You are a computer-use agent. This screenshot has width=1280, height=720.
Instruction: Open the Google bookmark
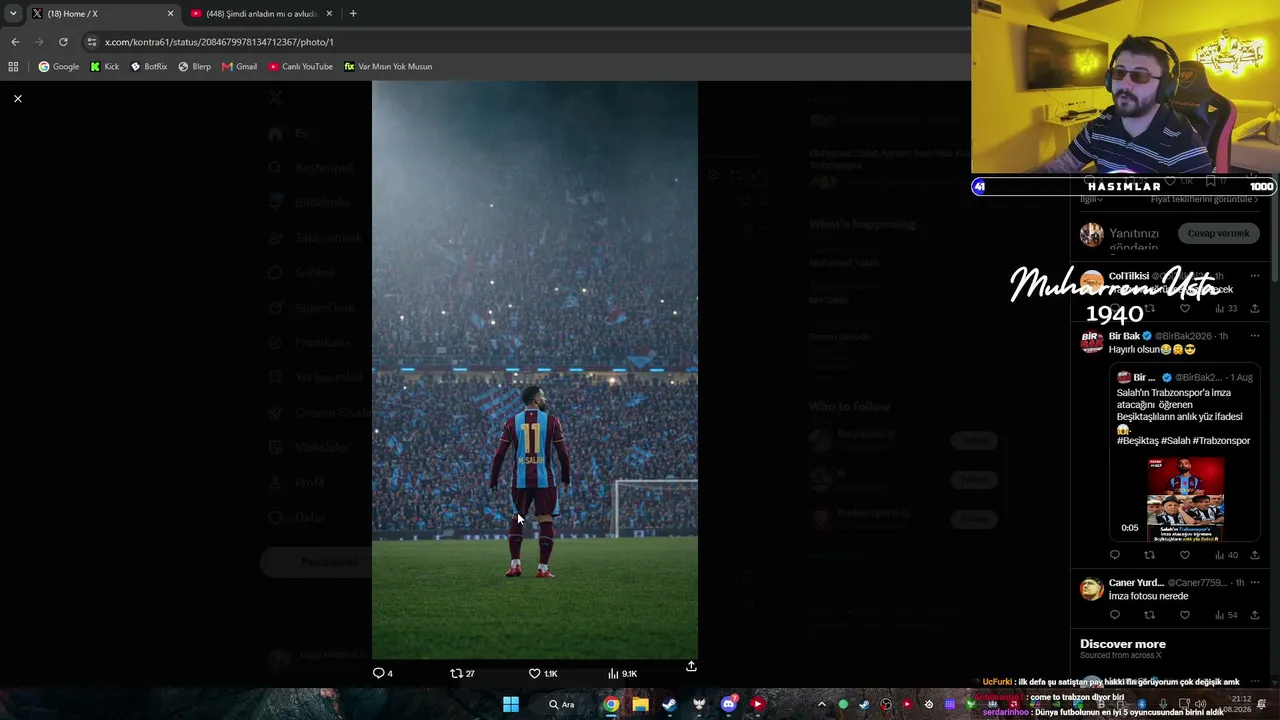(59, 67)
